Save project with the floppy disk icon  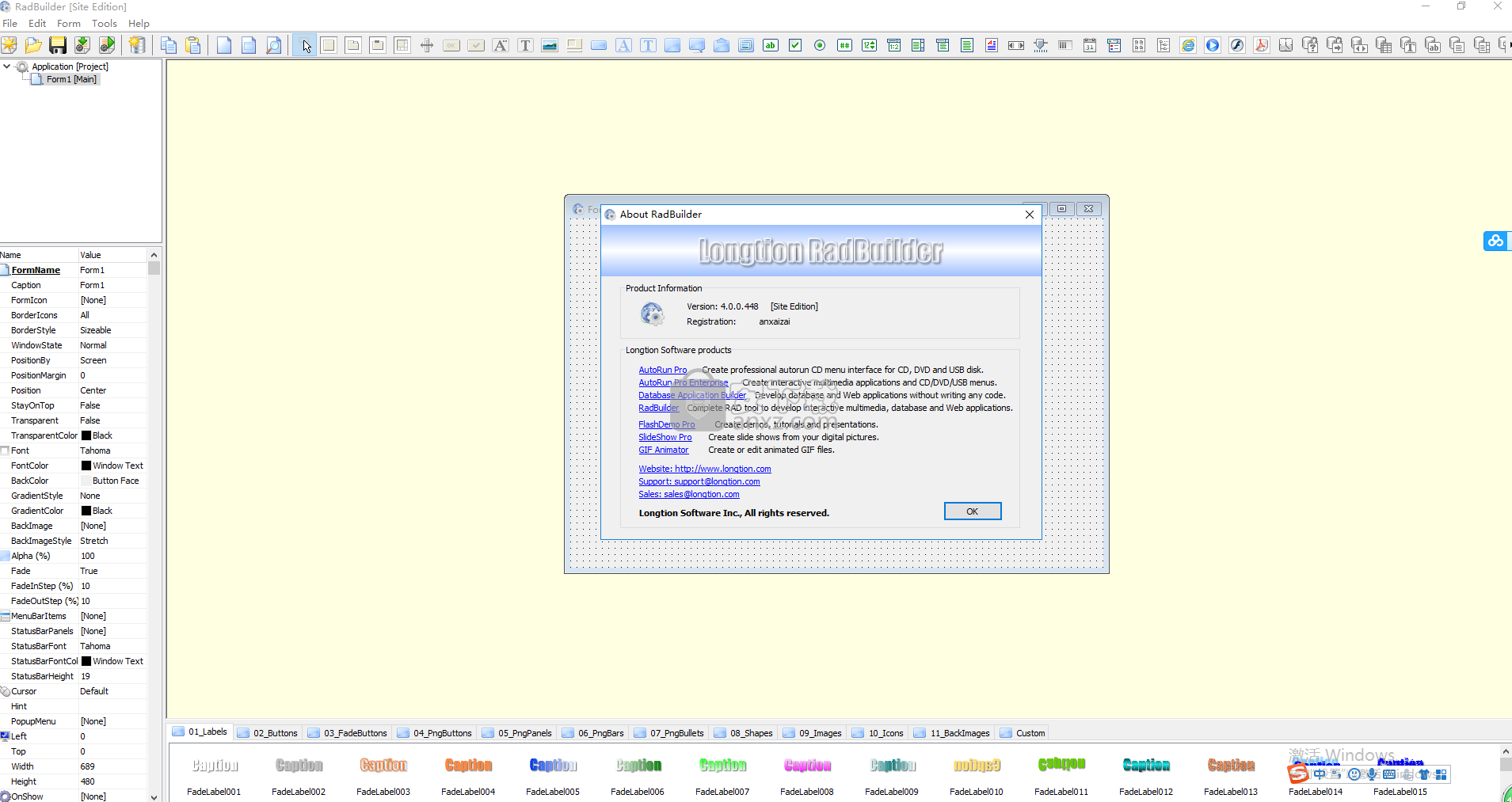pos(58,45)
